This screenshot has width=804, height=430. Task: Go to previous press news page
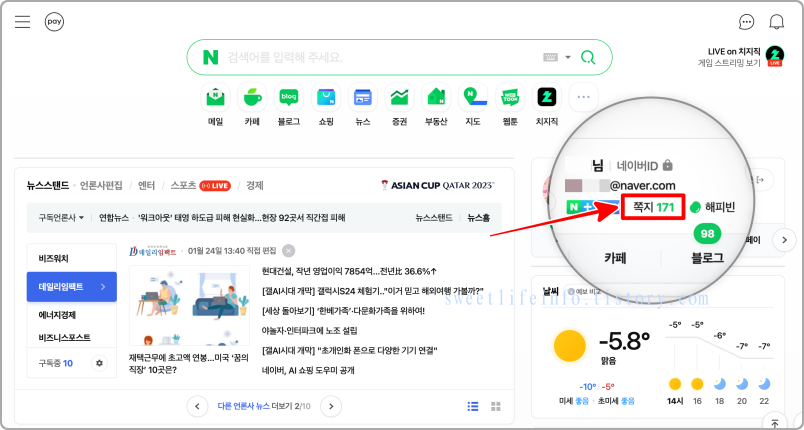click(x=197, y=406)
